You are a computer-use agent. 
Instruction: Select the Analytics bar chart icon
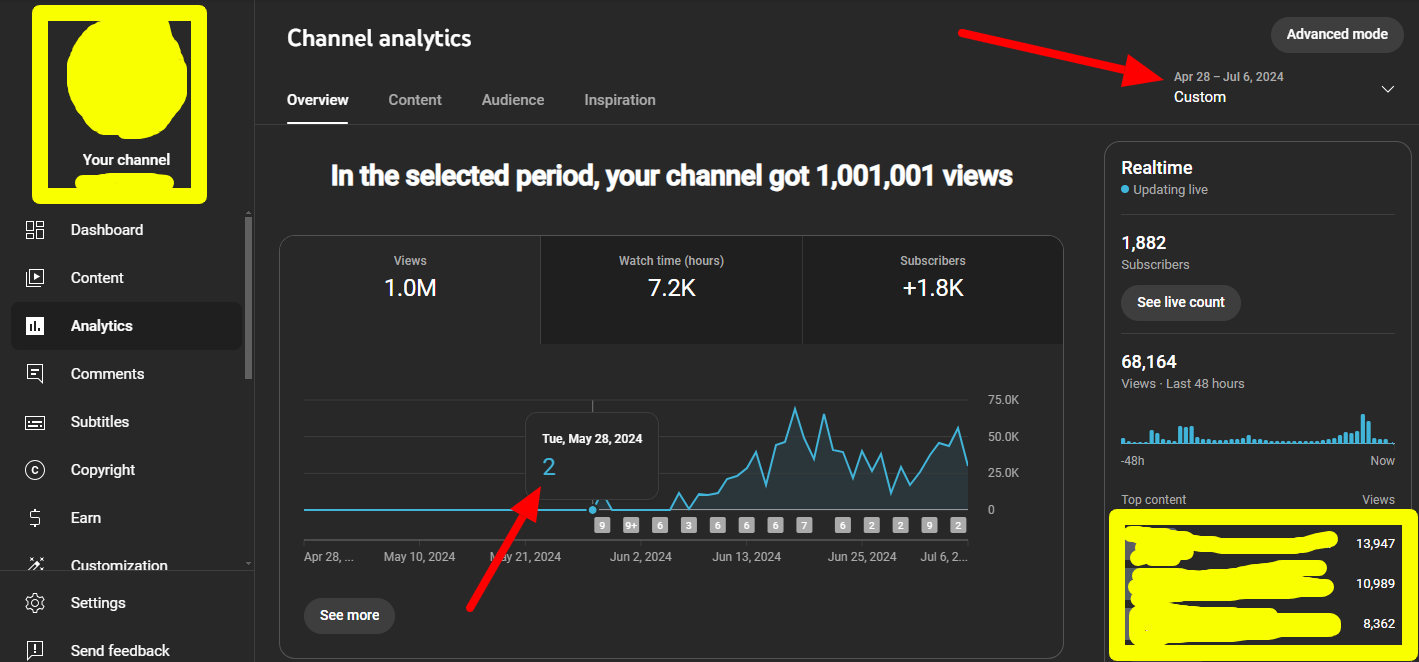coord(35,326)
